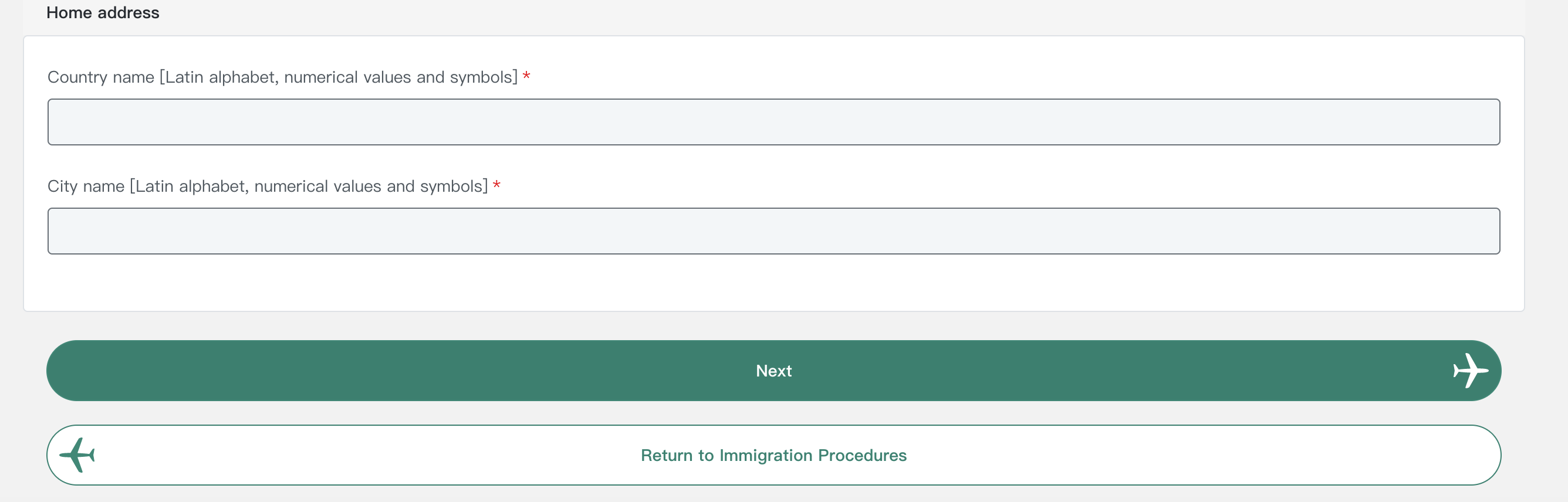Select the Home address section heading
This screenshot has height=502, width=1568.
tap(103, 12)
